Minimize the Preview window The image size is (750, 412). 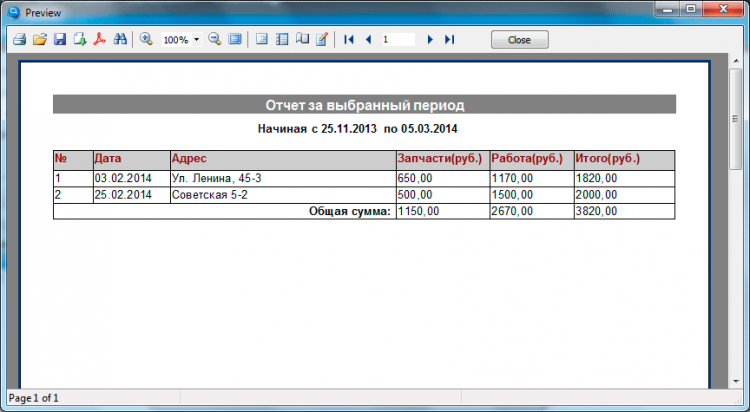click(x=668, y=9)
